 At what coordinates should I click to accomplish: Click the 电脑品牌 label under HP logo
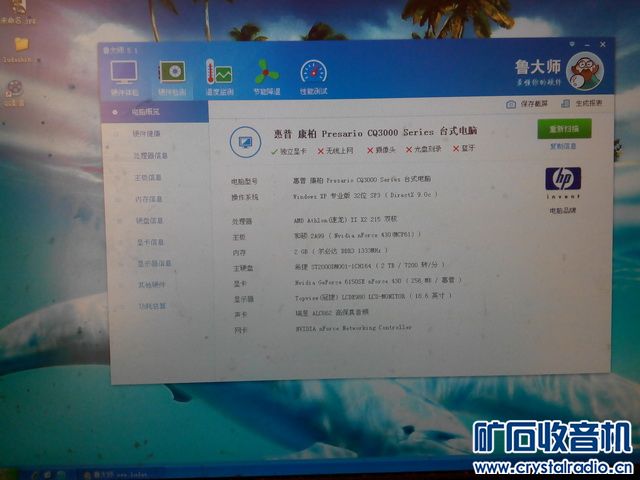pos(563,211)
